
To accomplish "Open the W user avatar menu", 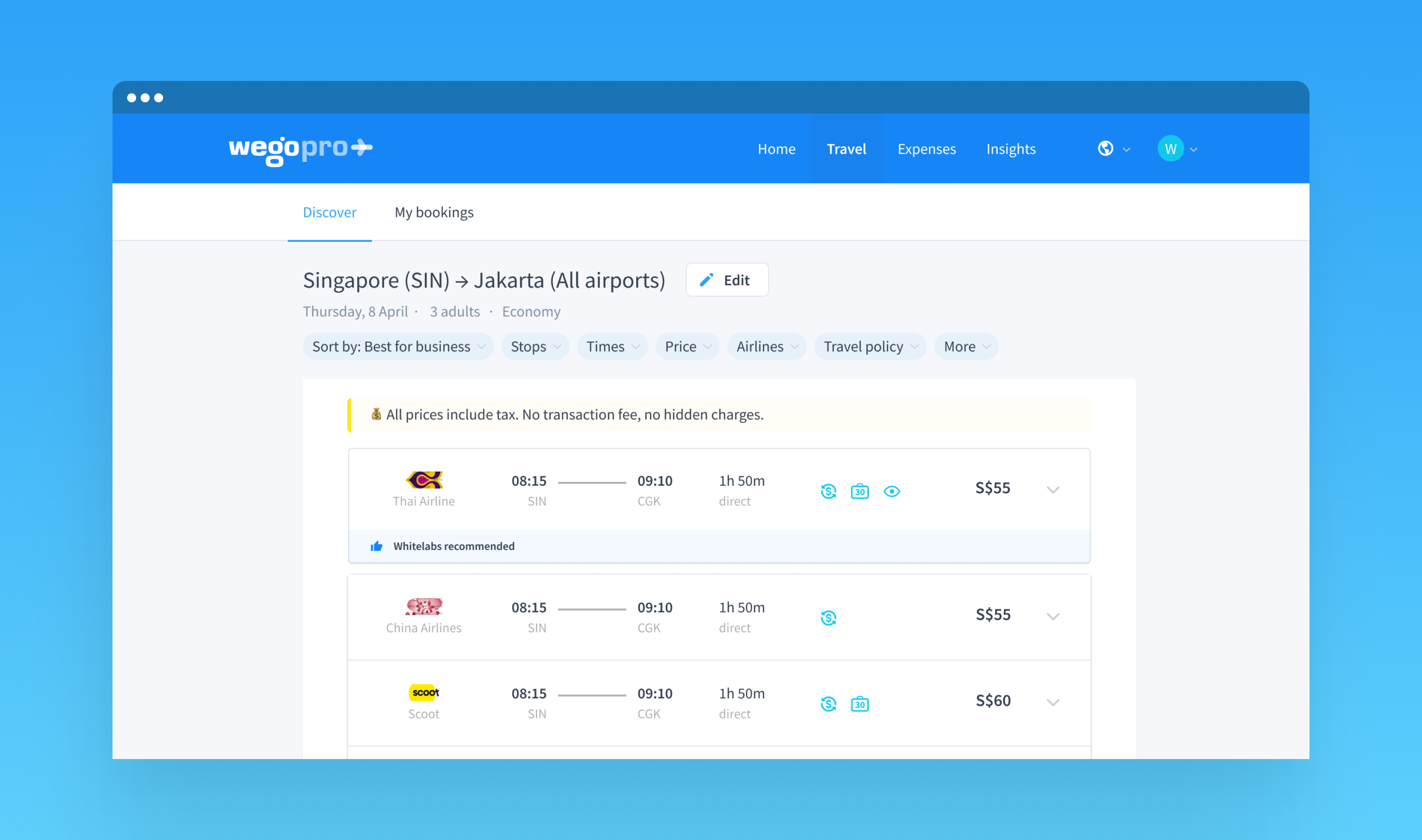I will (x=1170, y=148).
